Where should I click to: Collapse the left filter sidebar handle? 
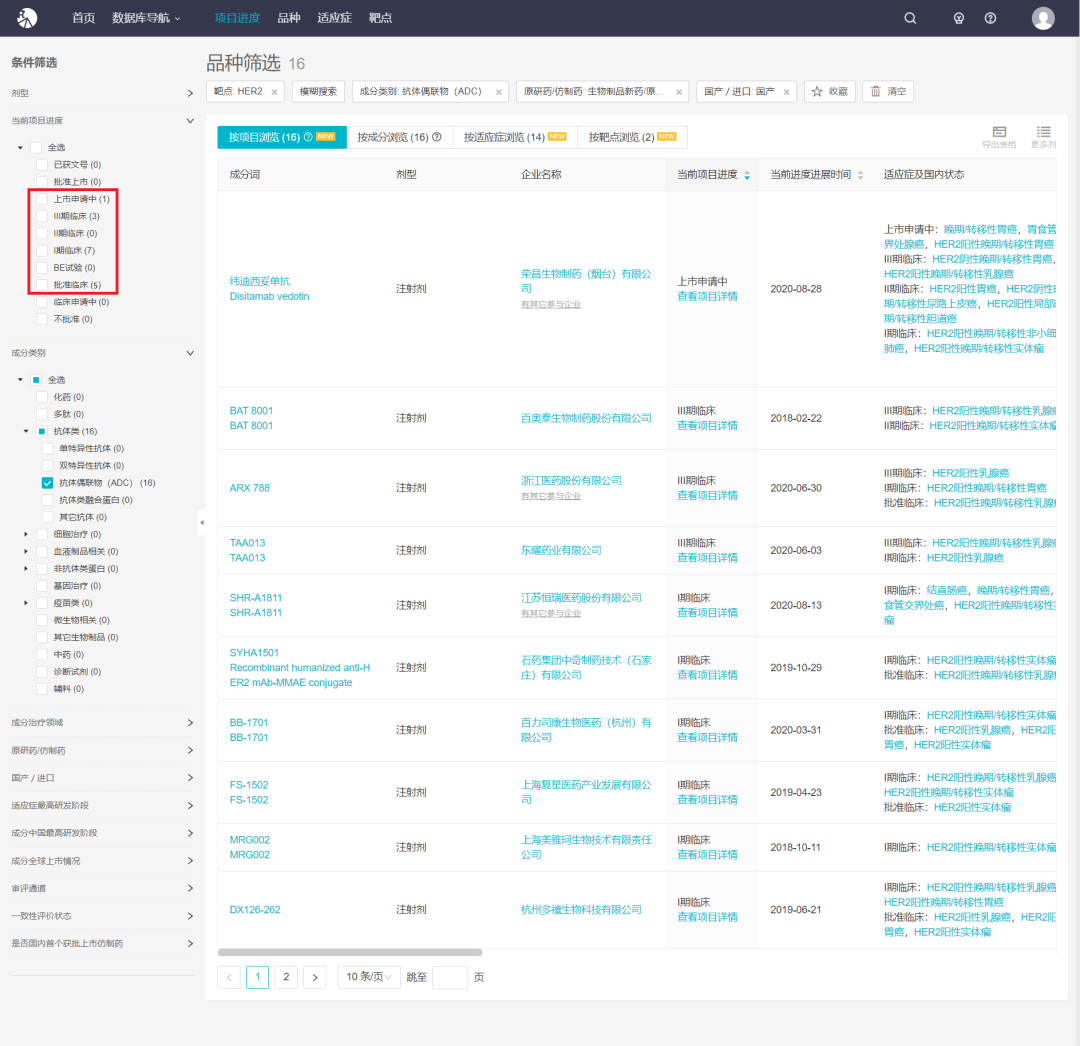coord(202,523)
